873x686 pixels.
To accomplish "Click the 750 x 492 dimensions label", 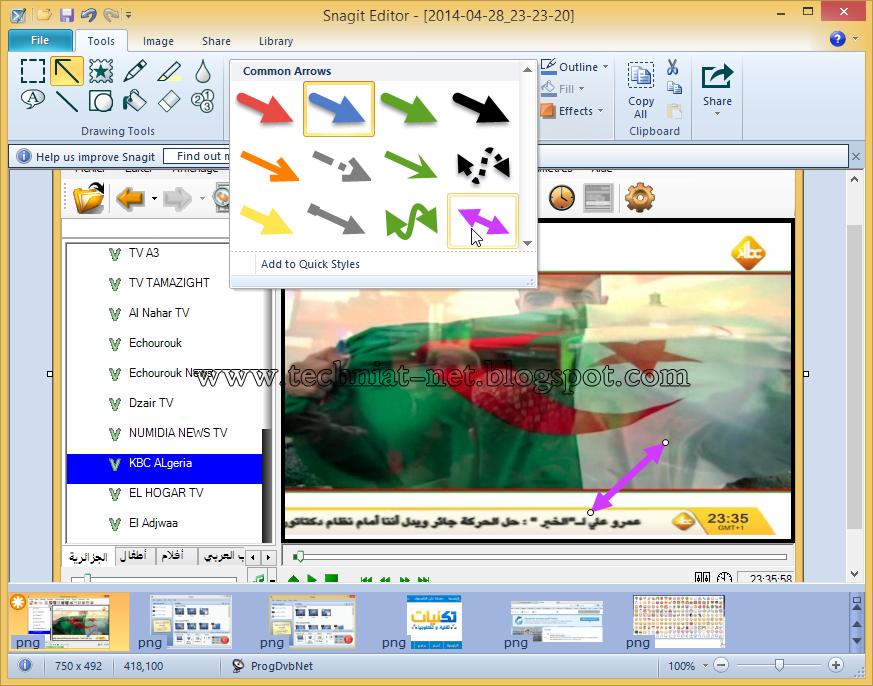I will click(x=78, y=666).
